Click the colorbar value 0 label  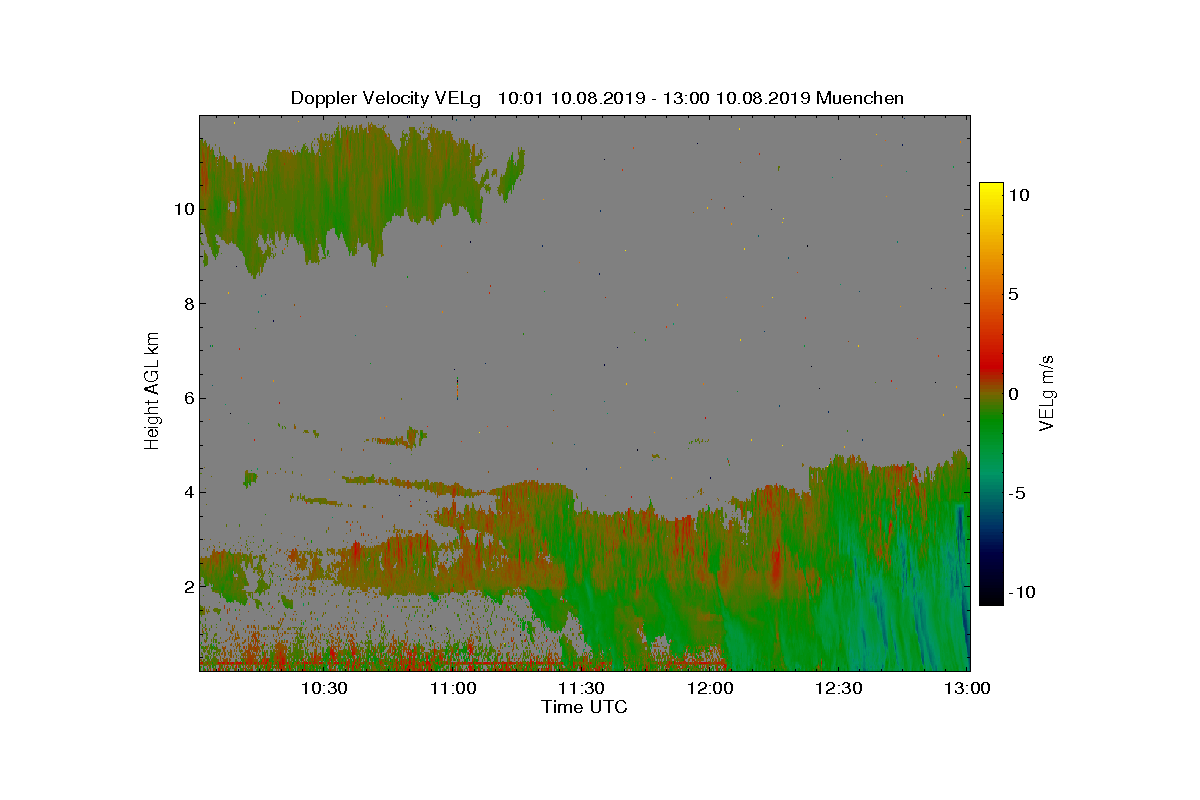tap(1013, 394)
